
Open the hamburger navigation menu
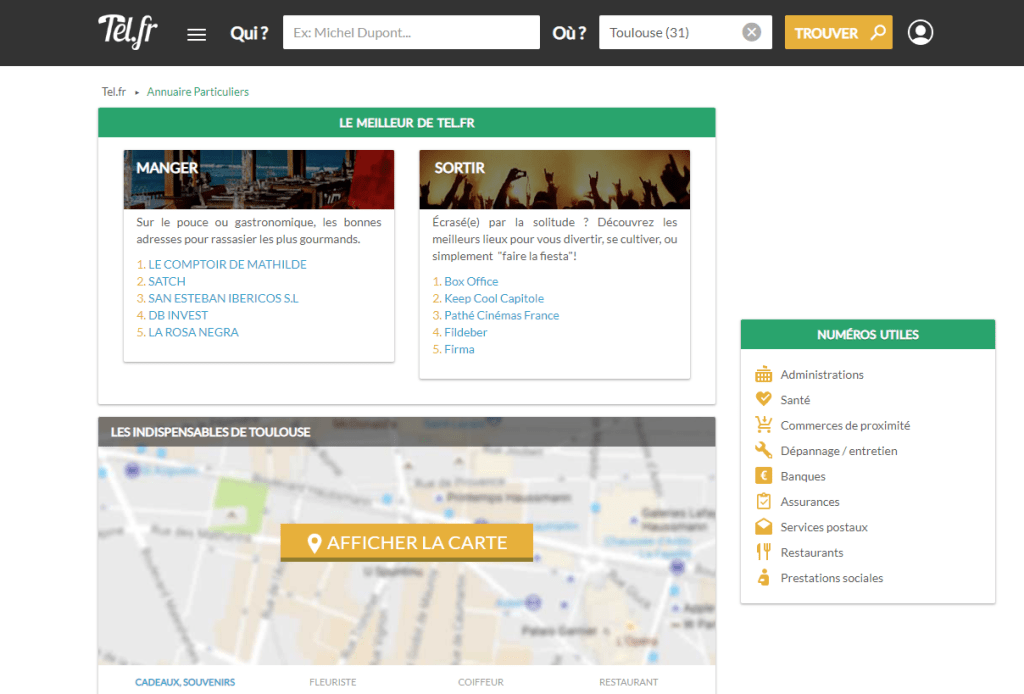click(197, 34)
